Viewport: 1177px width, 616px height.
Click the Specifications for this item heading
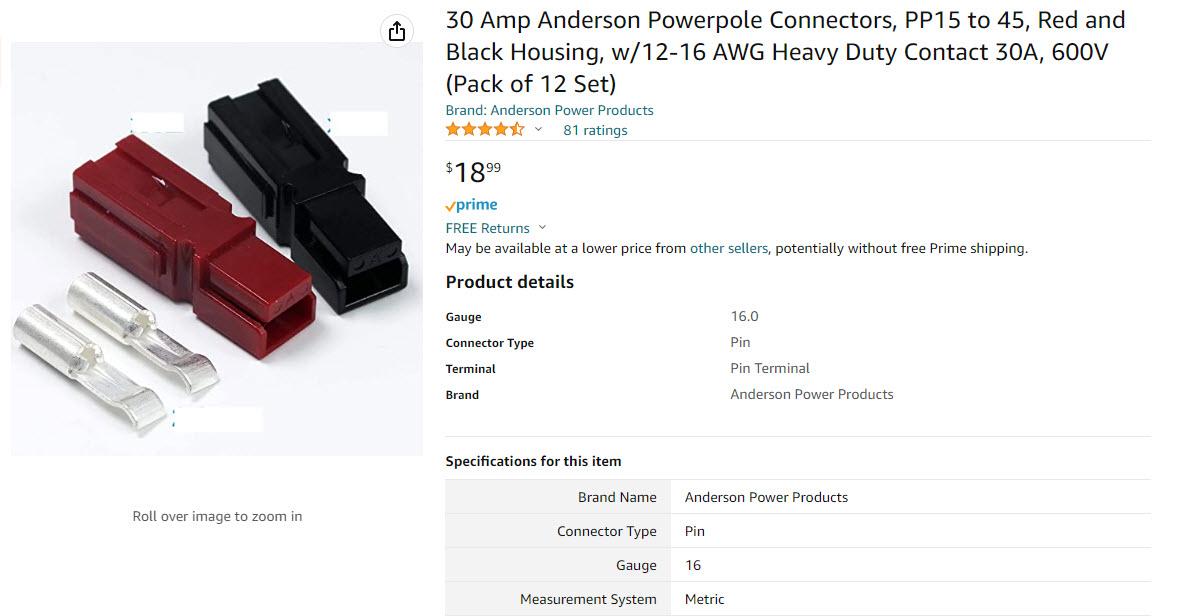click(533, 461)
